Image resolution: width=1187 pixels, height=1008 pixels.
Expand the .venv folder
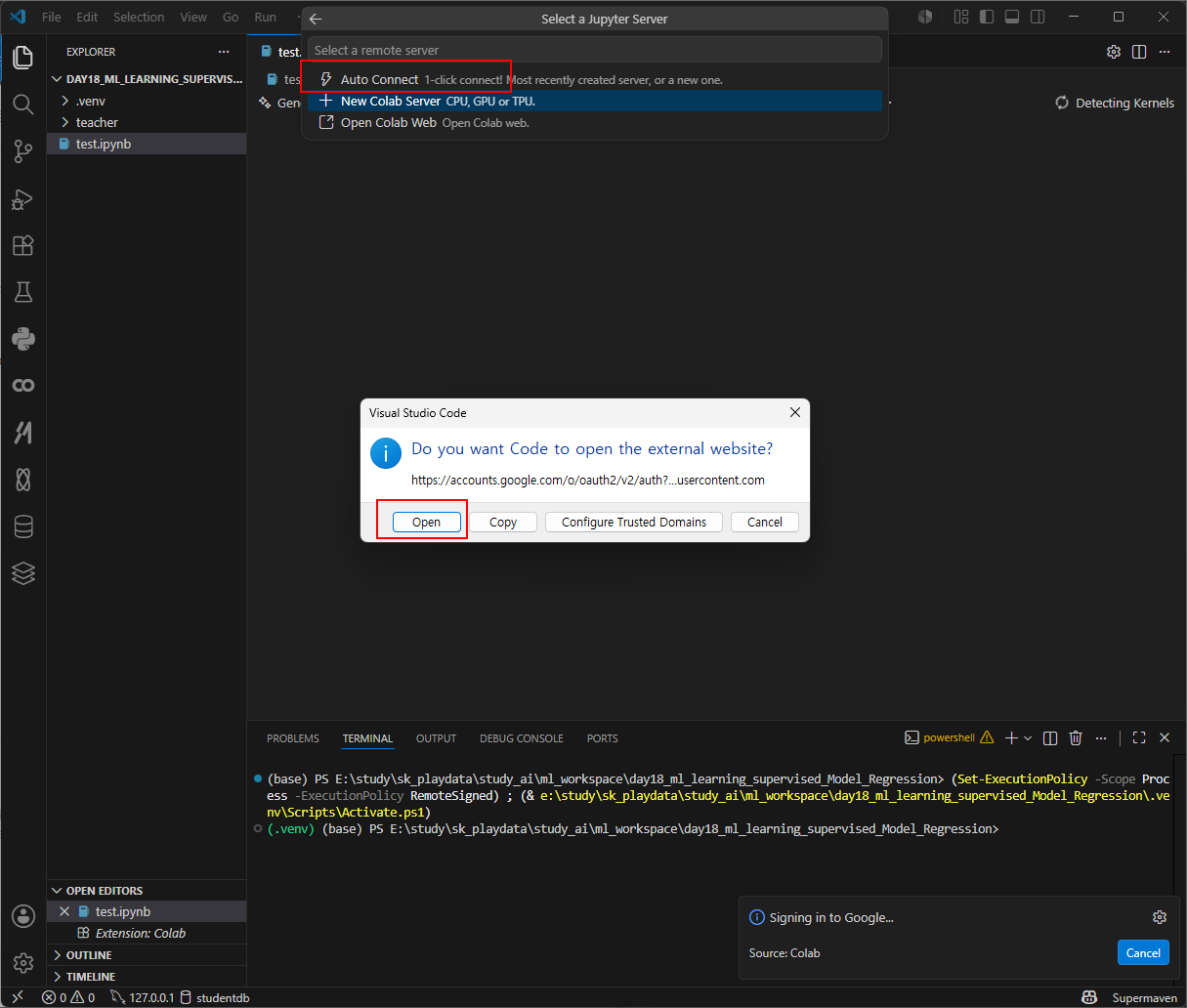[147, 101]
